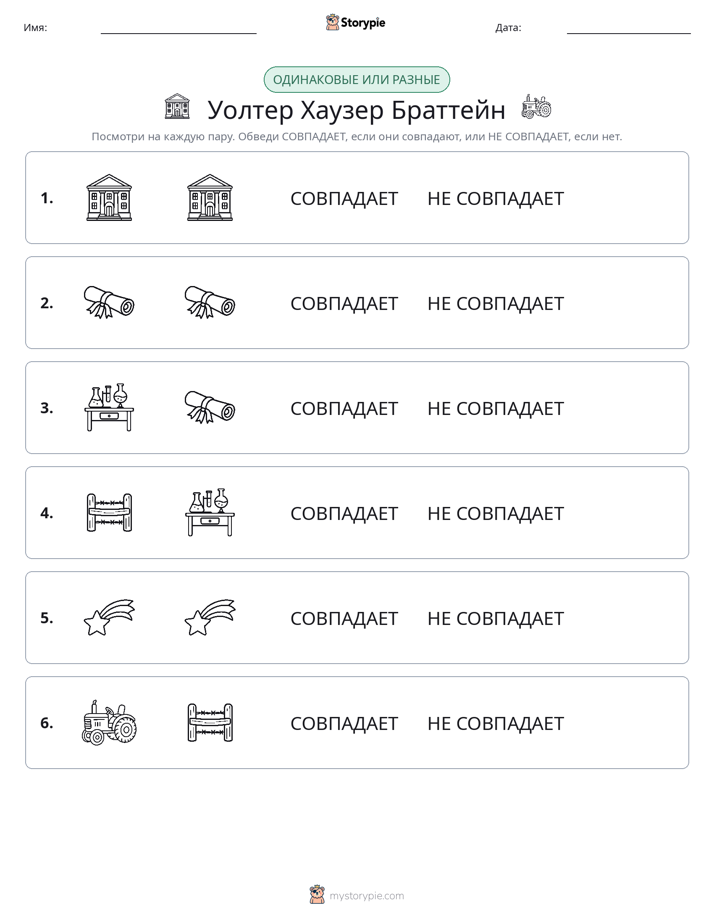Click the tractor icon beside the title
This screenshot has width=714, height=924.
point(536,106)
